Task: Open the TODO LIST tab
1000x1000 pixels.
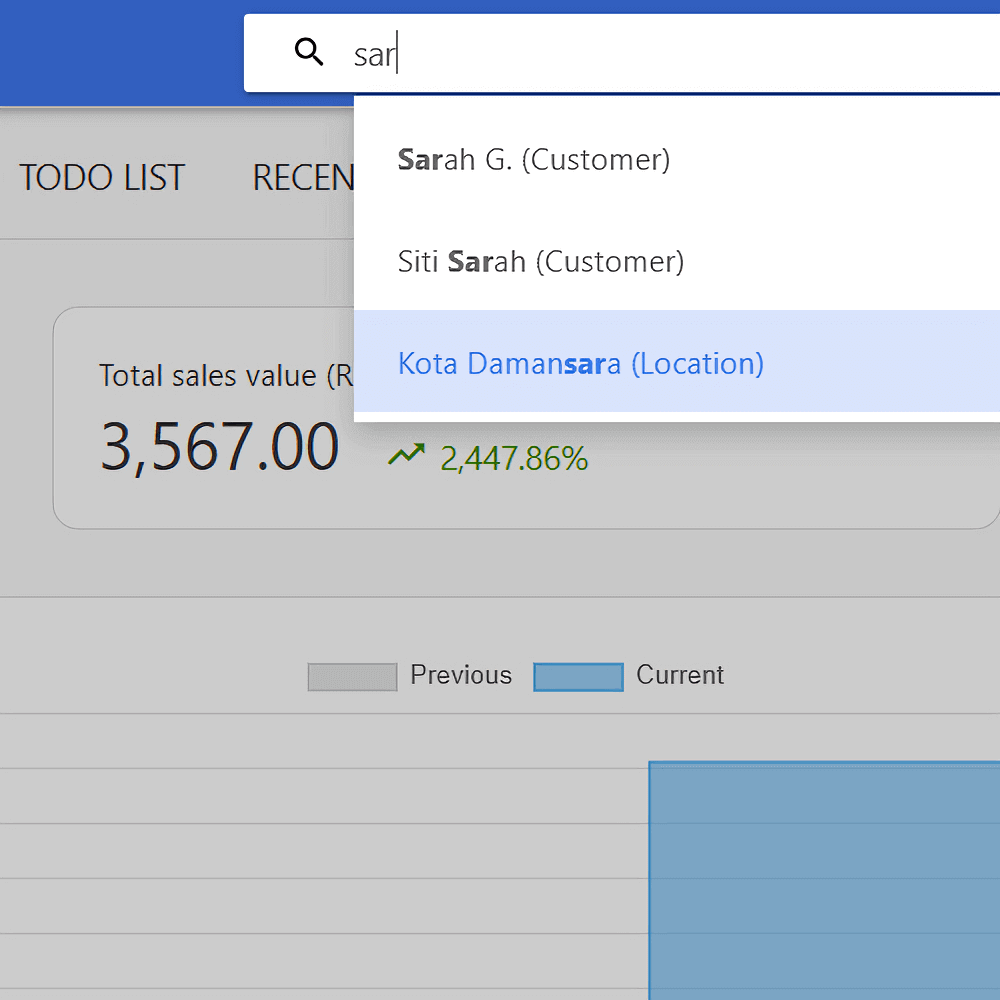Action: 102,178
